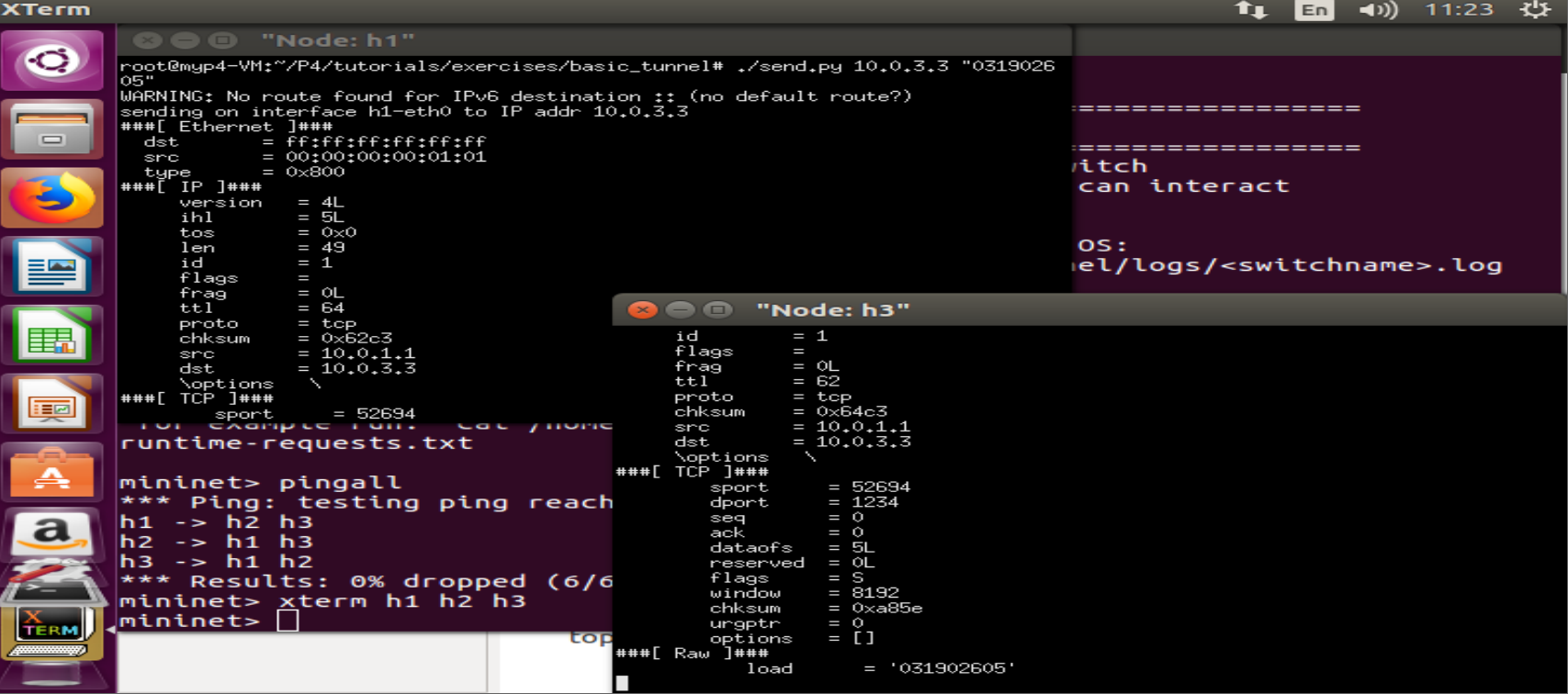Click the "###[ TCP ]###" header in h1
The width and height of the screenshot is (1568, 694).
(197, 399)
